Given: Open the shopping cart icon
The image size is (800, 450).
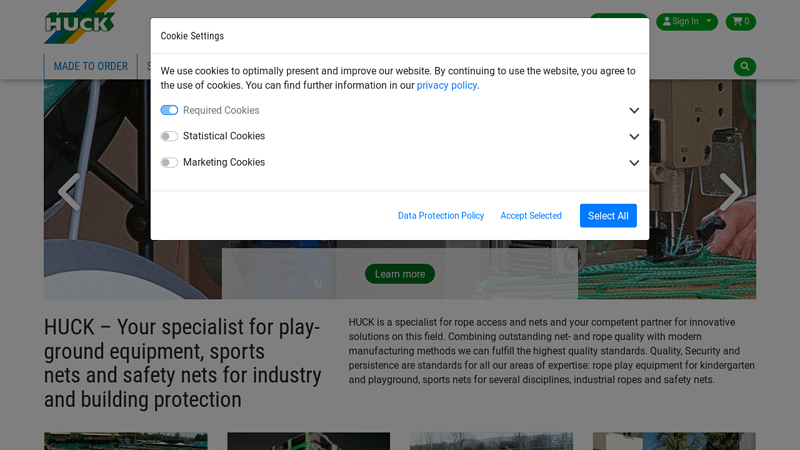Looking at the screenshot, I should 740,21.
